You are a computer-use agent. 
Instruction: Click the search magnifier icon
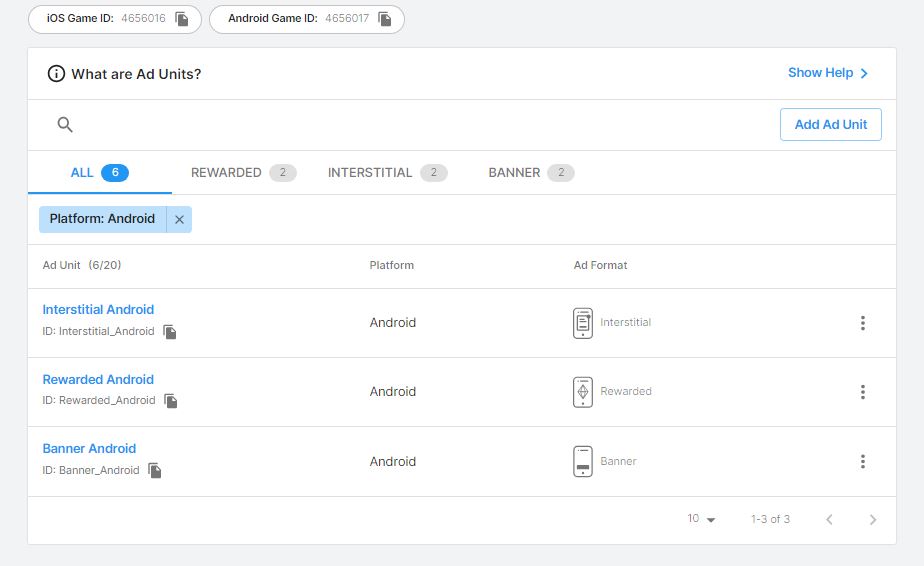click(65, 125)
